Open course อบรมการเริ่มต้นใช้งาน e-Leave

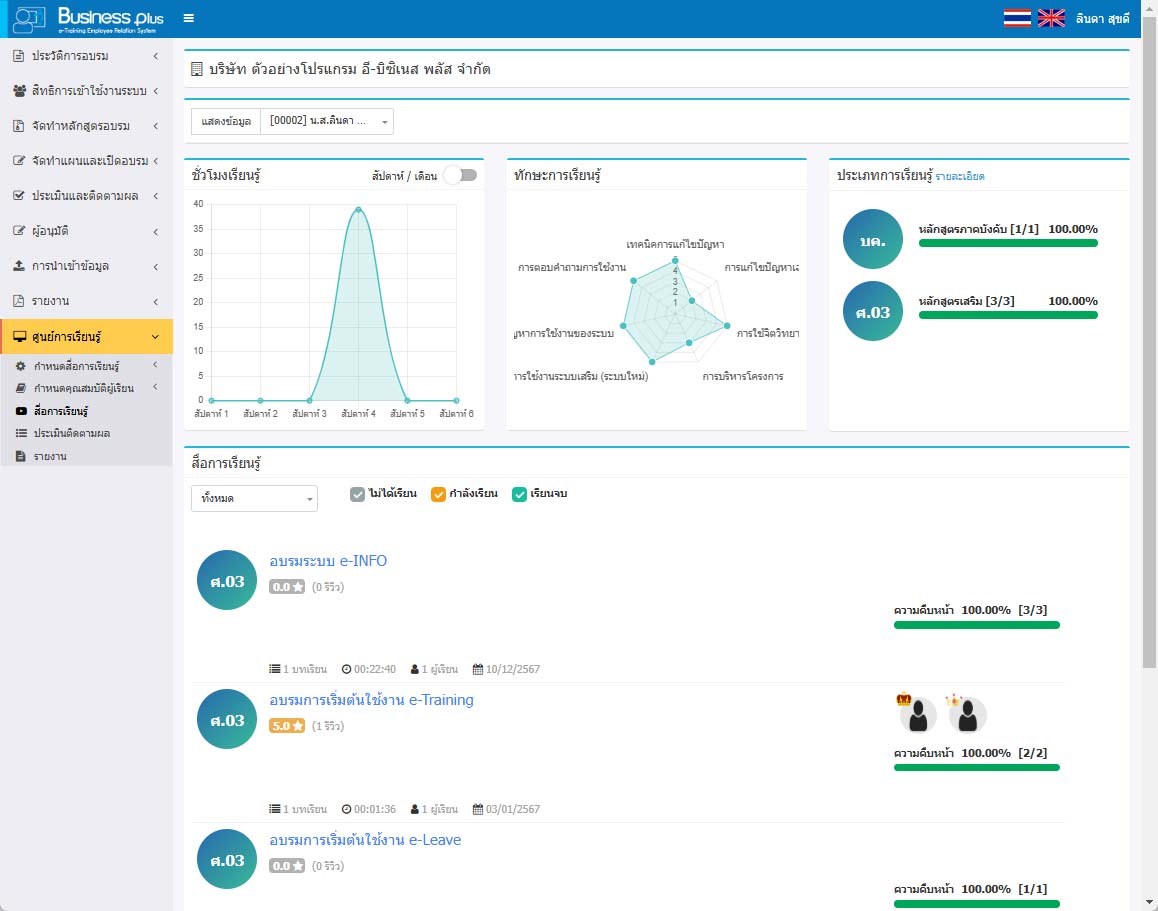365,840
